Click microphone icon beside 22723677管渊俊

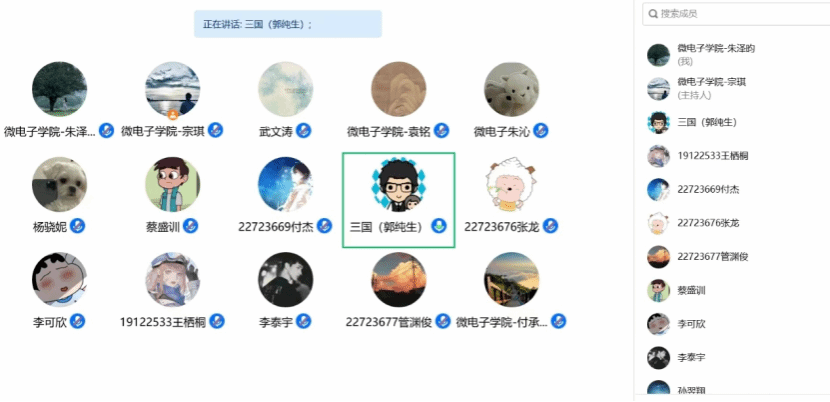(443, 321)
